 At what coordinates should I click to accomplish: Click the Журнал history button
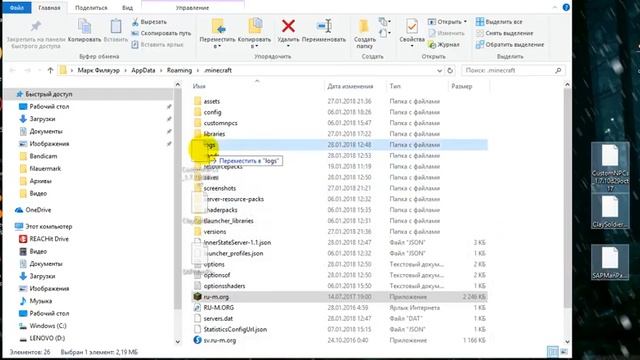click(444, 44)
